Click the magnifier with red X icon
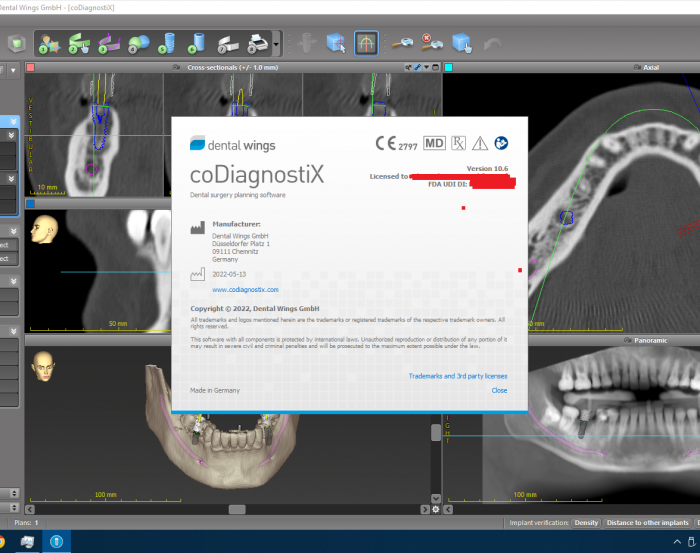The image size is (700, 553). click(x=432, y=42)
